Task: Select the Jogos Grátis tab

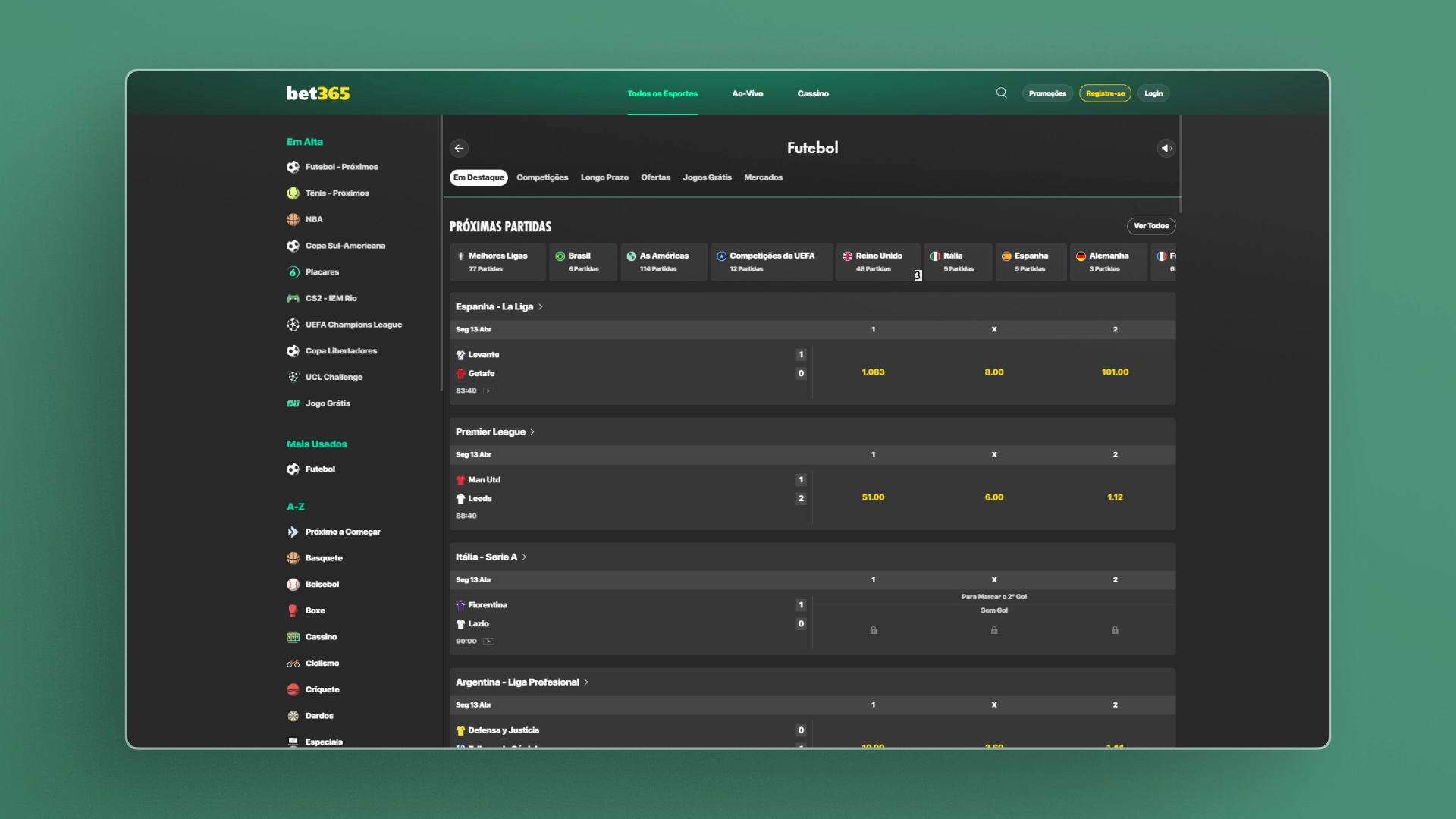Action: click(x=707, y=177)
